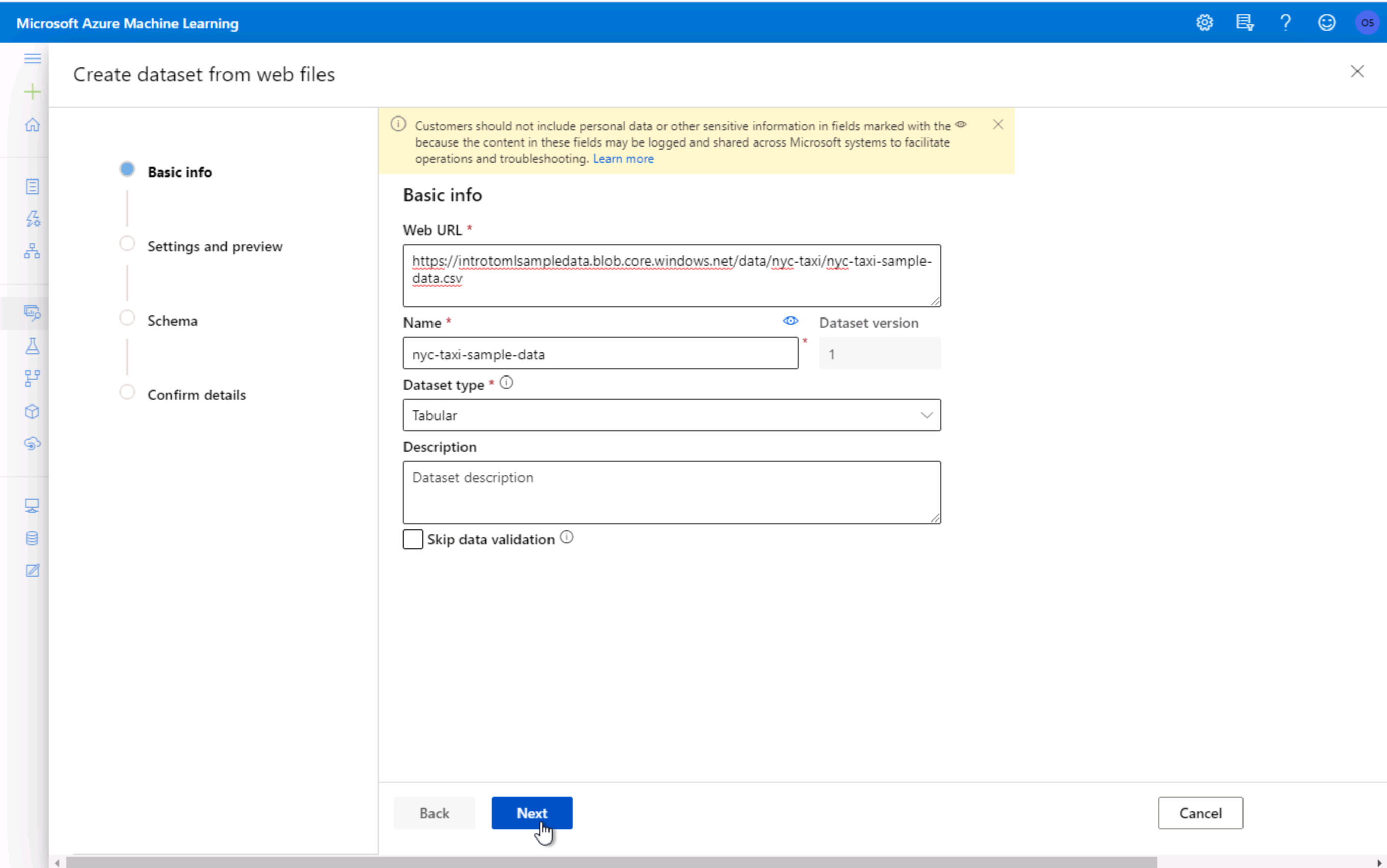The width and height of the screenshot is (1387, 868).
Task: Open the Data Labeling icon
Action: [x=32, y=570]
